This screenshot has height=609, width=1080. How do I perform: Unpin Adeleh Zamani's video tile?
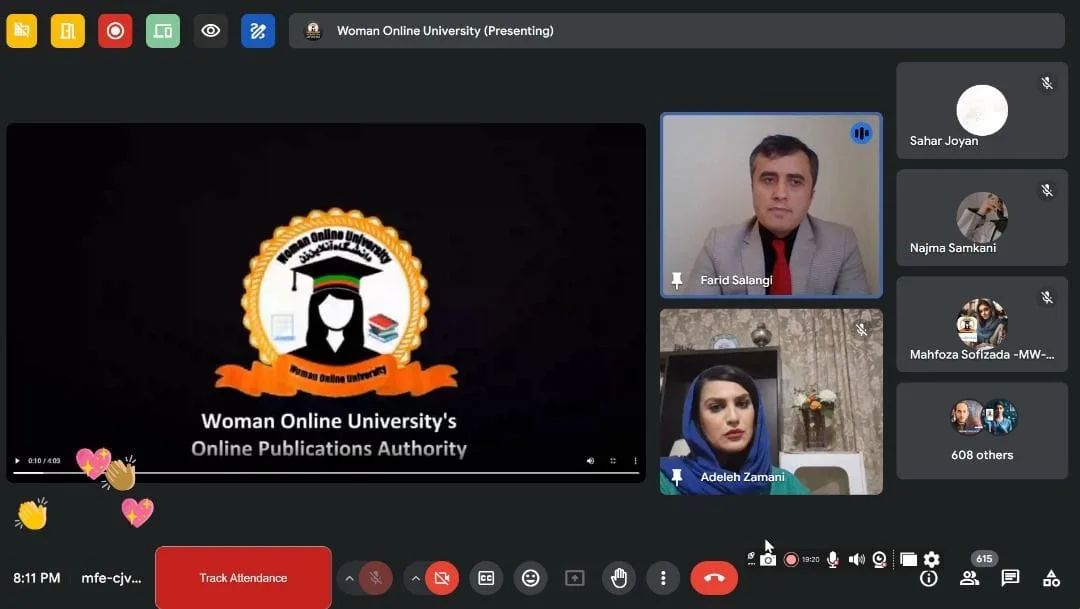[676, 477]
